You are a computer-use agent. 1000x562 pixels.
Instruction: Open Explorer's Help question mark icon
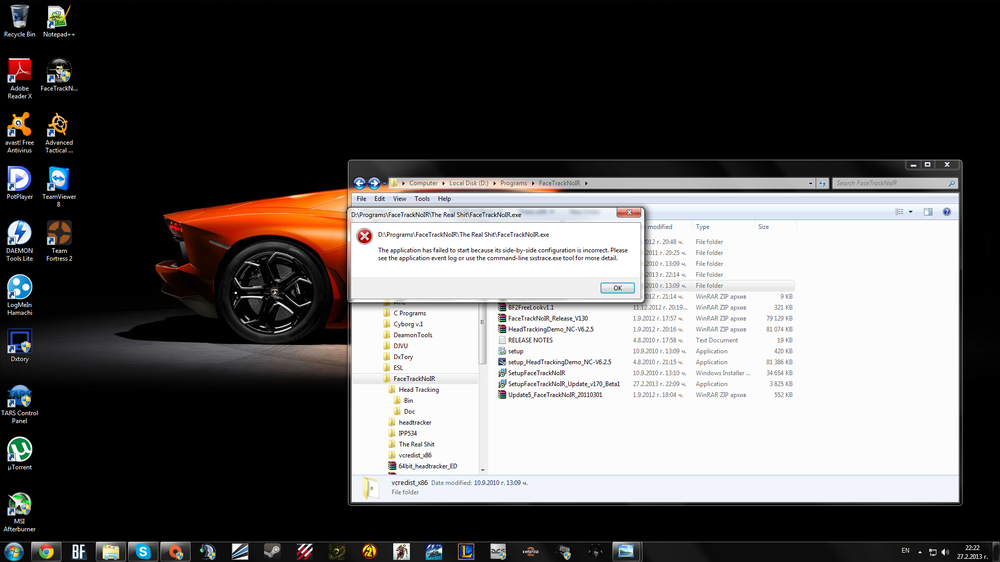[x=947, y=212]
